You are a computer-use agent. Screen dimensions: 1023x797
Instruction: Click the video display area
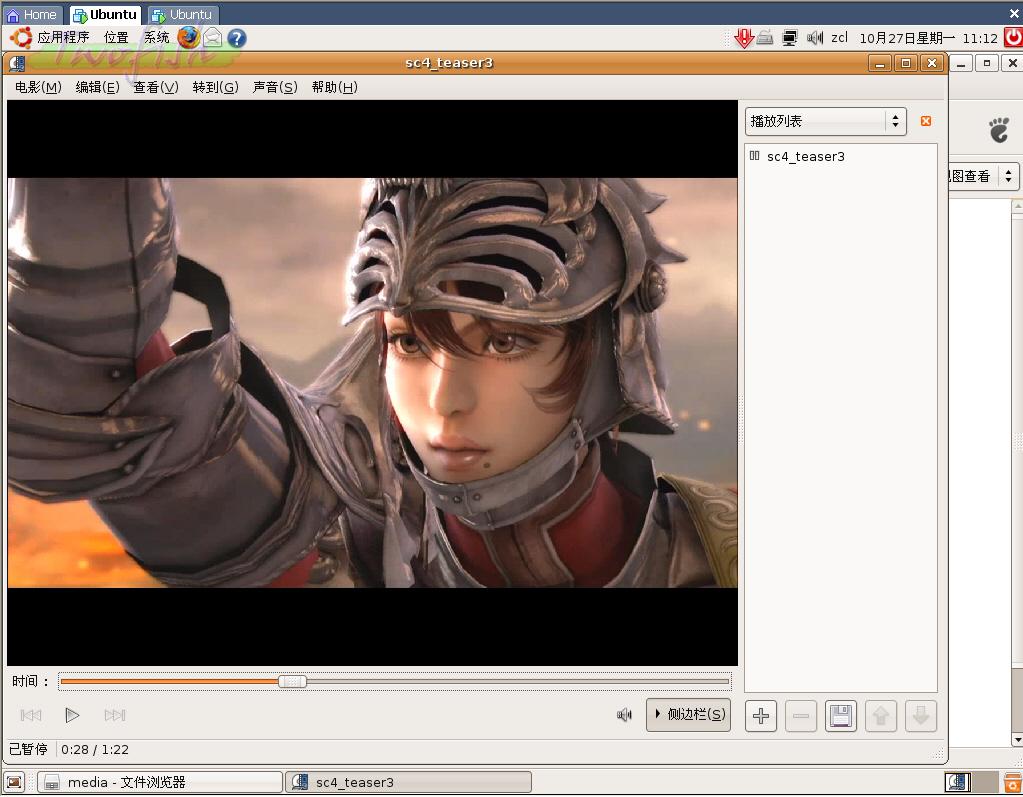[x=373, y=383]
